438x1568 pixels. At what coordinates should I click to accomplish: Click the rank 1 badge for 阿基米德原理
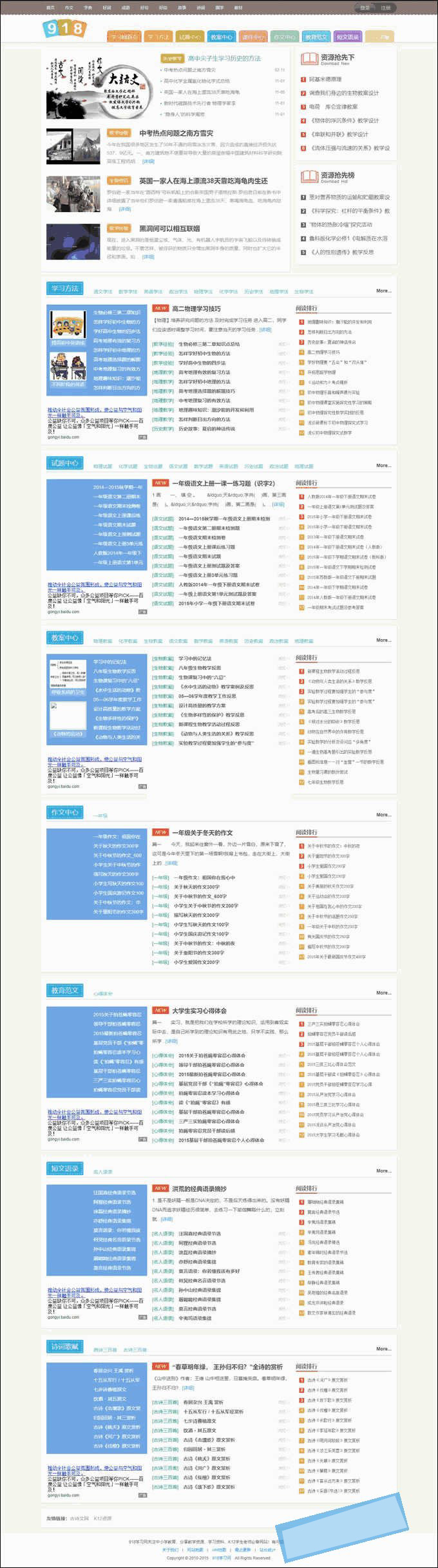pos(303,79)
